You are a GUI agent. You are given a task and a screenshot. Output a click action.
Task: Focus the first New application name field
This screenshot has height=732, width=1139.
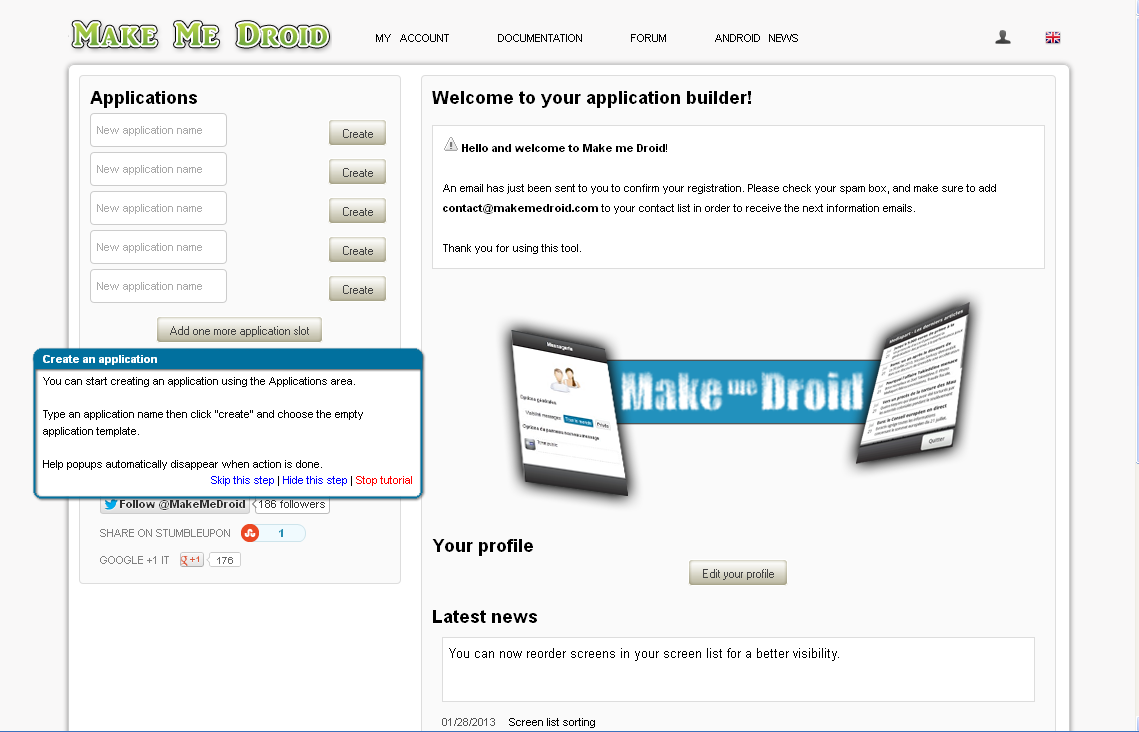click(158, 130)
